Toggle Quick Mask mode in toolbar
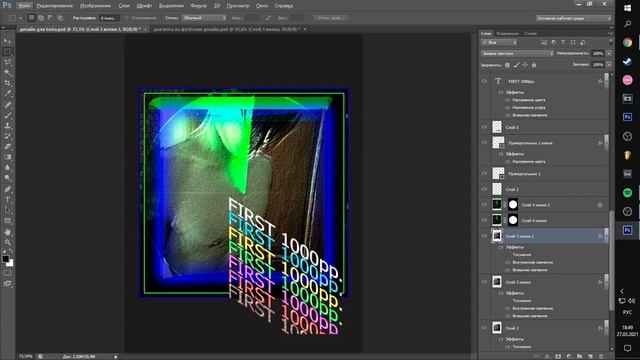The height and width of the screenshot is (360, 640). pyautogui.click(x=7, y=273)
